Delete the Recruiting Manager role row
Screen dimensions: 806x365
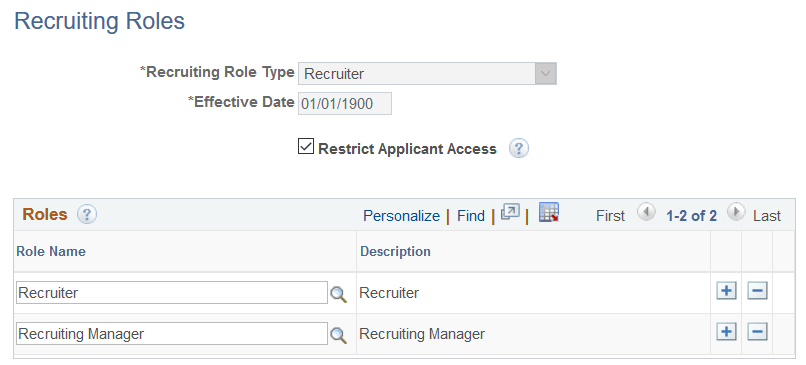(x=757, y=332)
